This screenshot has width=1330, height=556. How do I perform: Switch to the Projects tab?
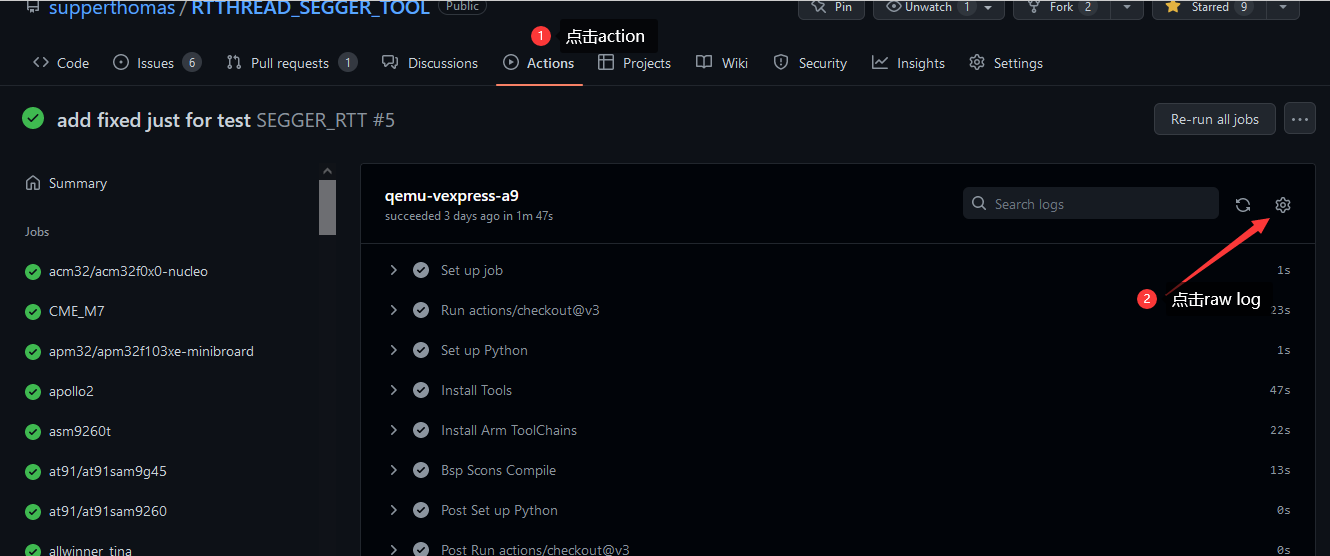point(634,63)
